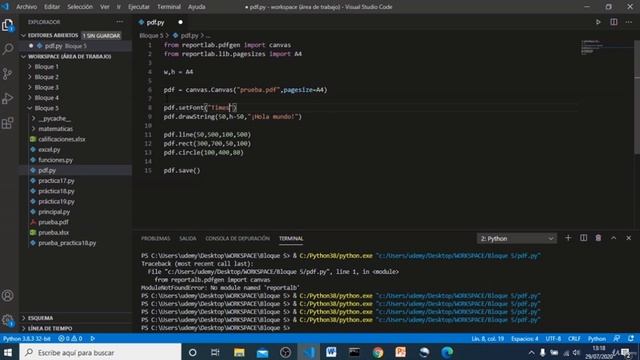Open Explorer panel ellipsis menu
The image size is (640, 360).
pos(120,22)
